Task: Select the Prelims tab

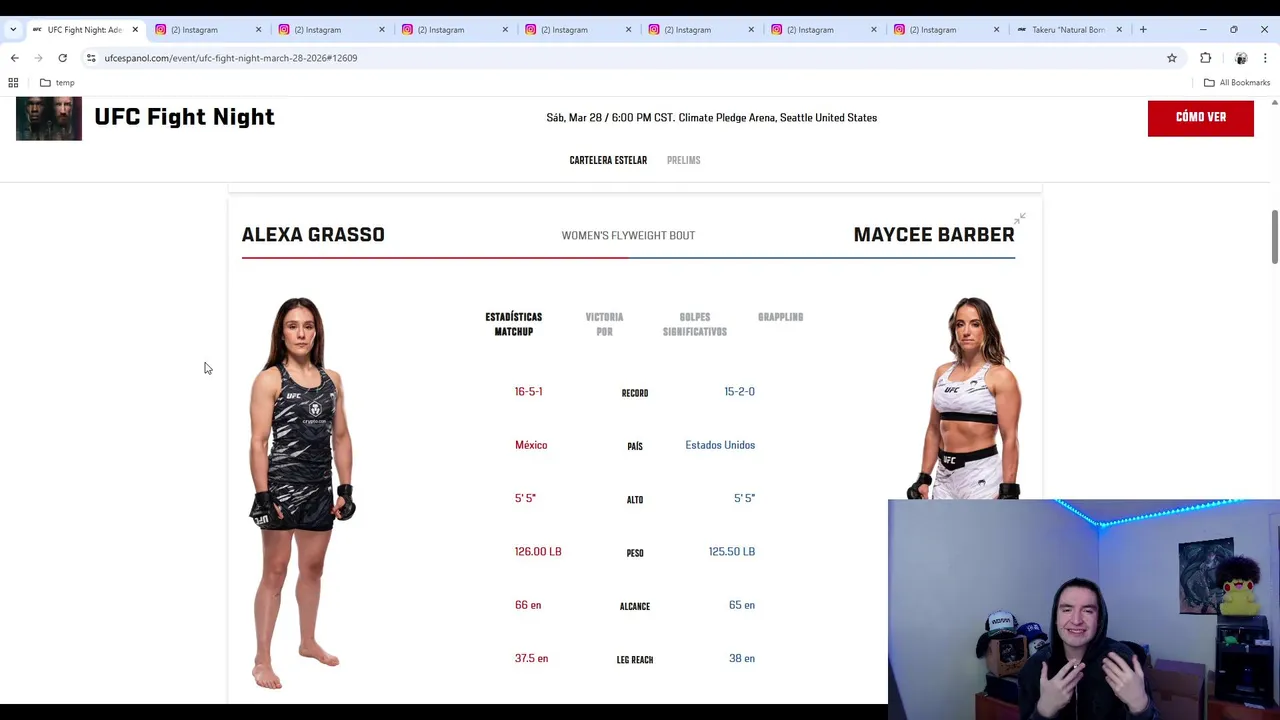Action: [x=684, y=160]
